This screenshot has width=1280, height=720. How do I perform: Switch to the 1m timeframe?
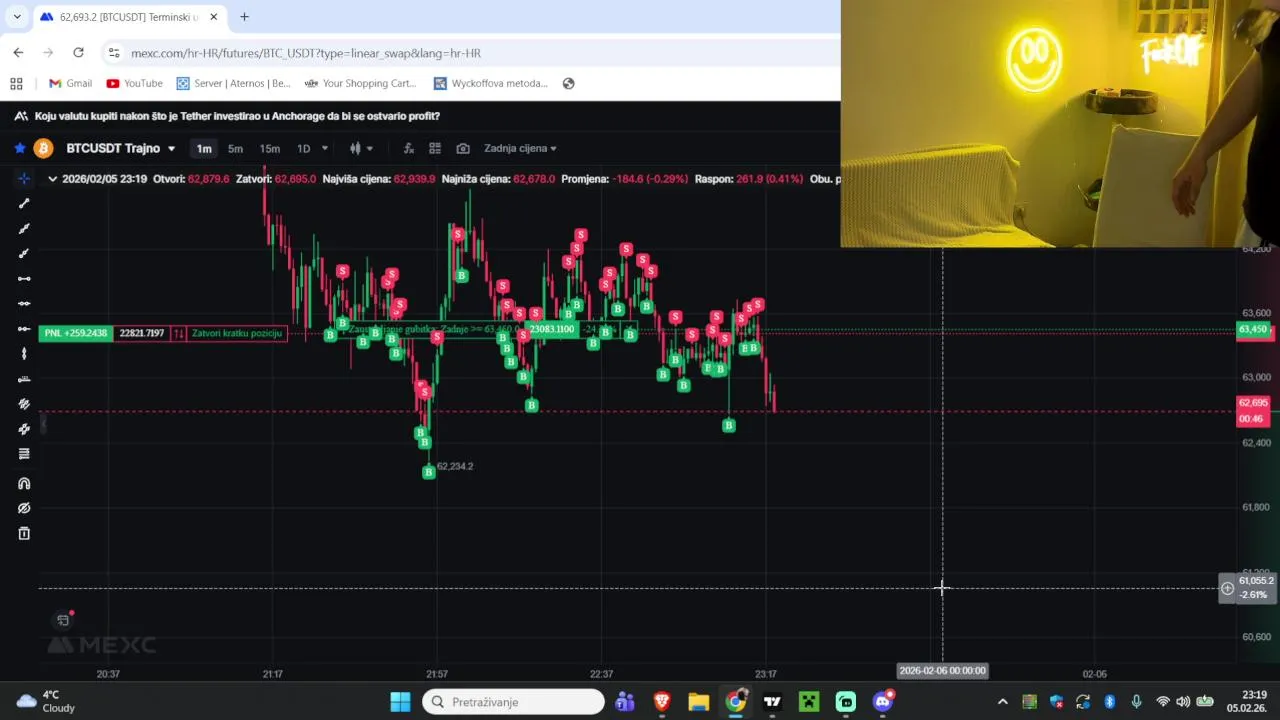tap(204, 148)
